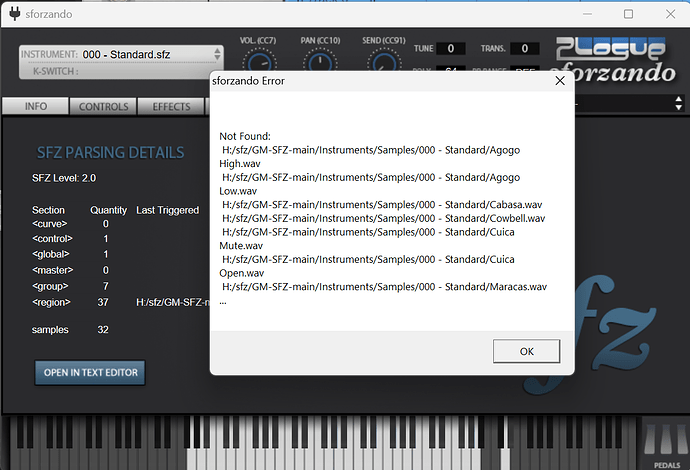Click the Cabasa.wav path in error list
Screen dimensions: 690x470
click(x=382, y=205)
